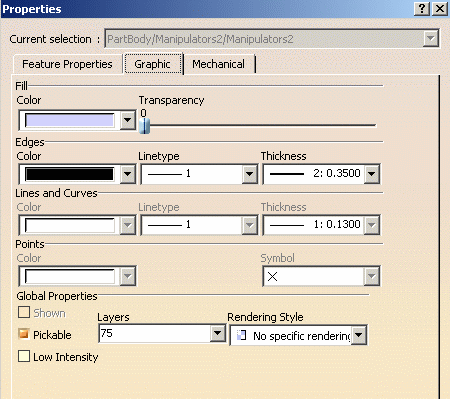Open the Points Symbol dropdown

point(372,276)
